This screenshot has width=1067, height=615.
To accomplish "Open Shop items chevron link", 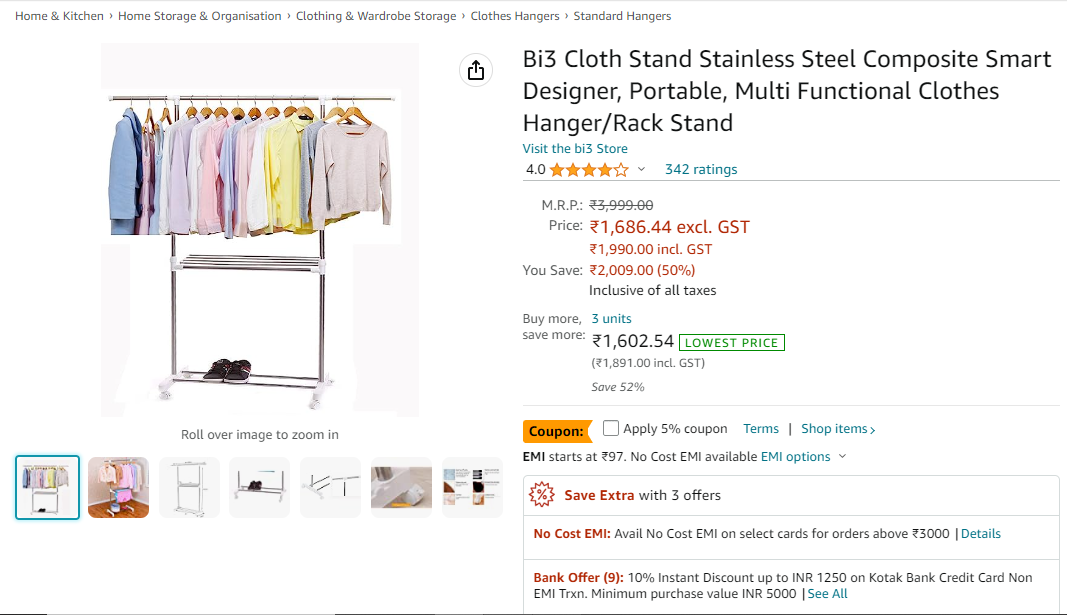I will (x=838, y=429).
